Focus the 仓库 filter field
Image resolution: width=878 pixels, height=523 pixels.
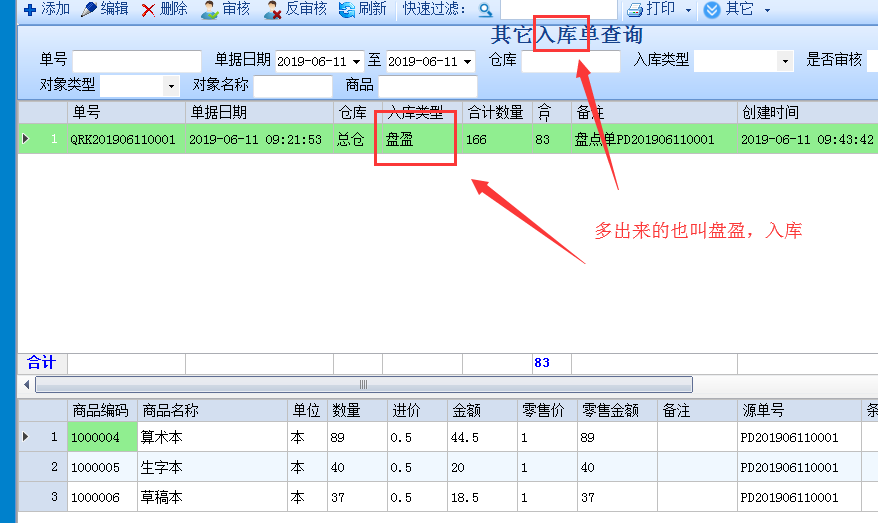pyautogui.click(x=571, y=60)
